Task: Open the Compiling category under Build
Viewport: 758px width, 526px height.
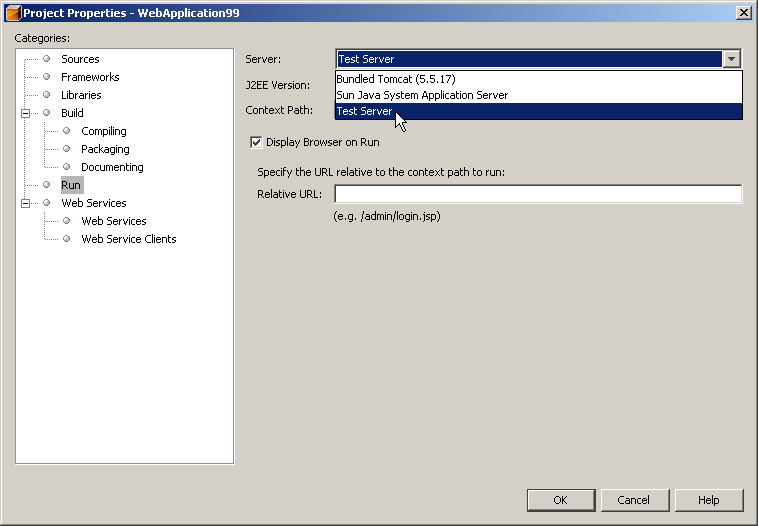Action: tap(104, 131)
